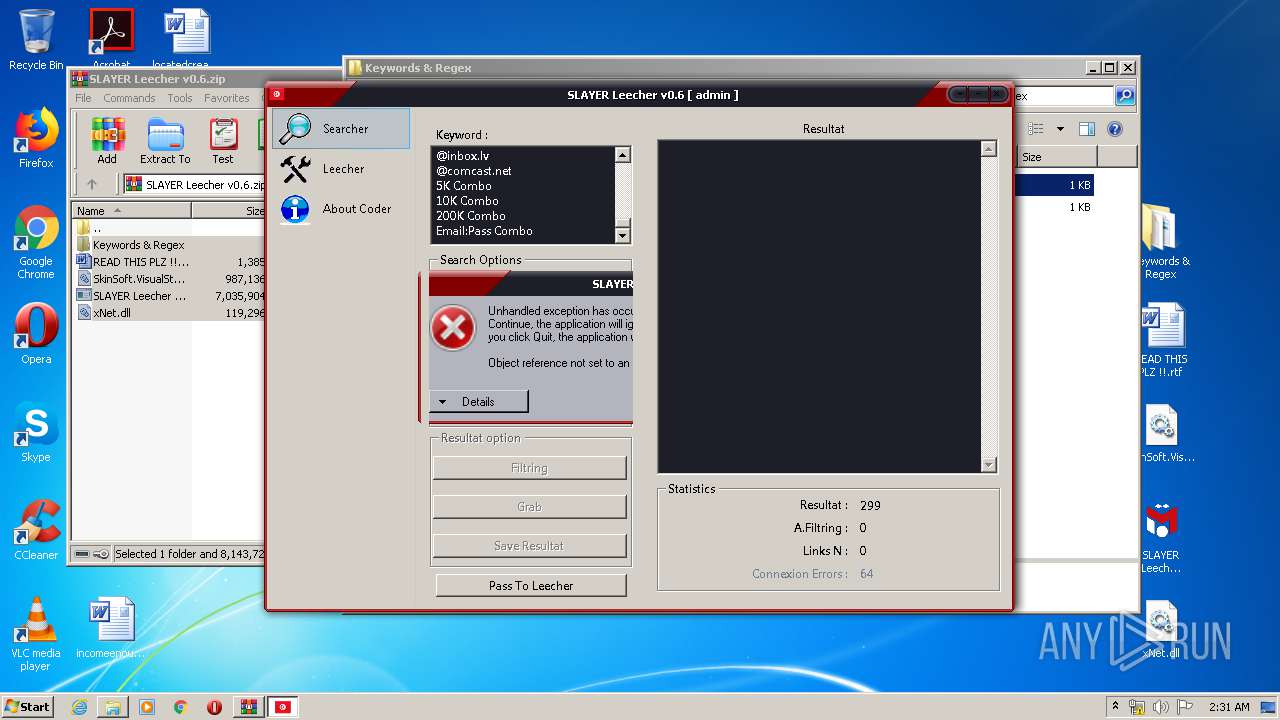
Task: Sort Explorer files by Size column
Action: (1056, 157)
